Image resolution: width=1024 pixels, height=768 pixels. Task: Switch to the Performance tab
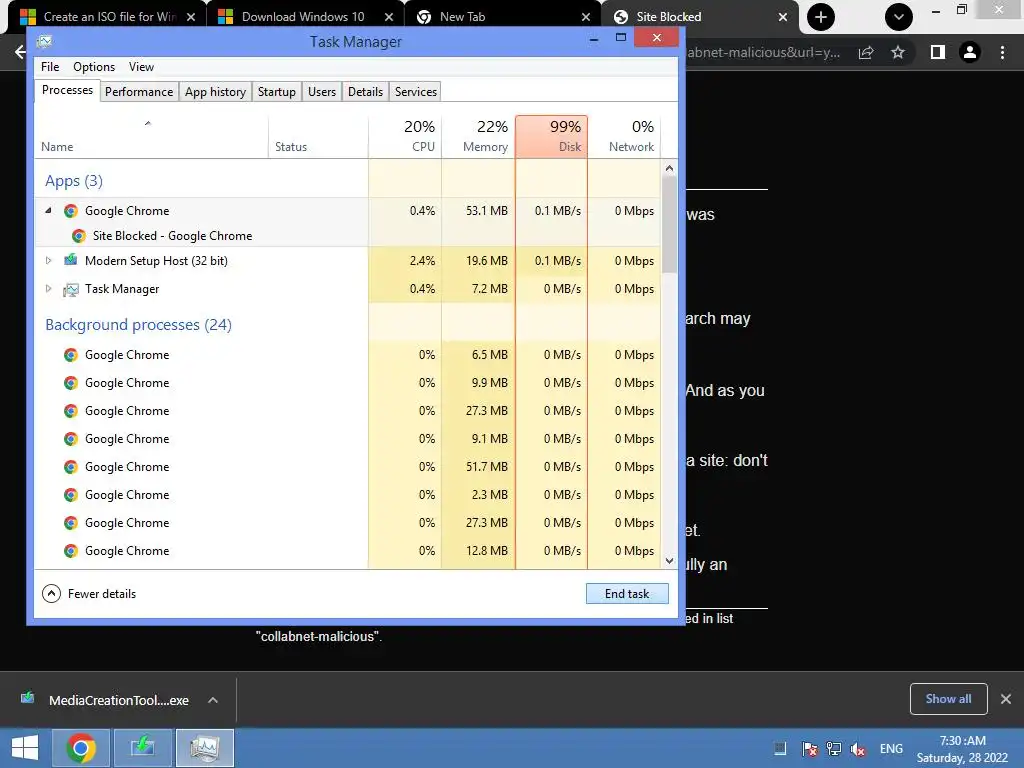tap(139, 91)
